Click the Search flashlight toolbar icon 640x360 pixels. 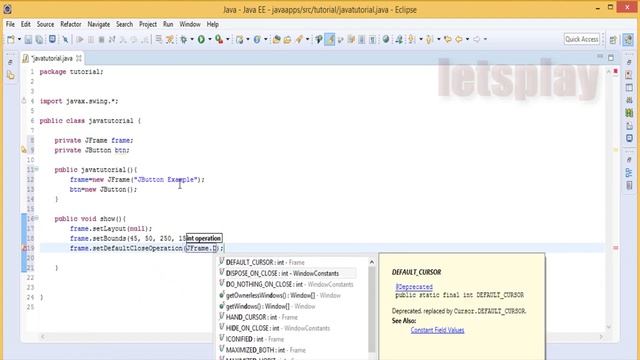300,40
